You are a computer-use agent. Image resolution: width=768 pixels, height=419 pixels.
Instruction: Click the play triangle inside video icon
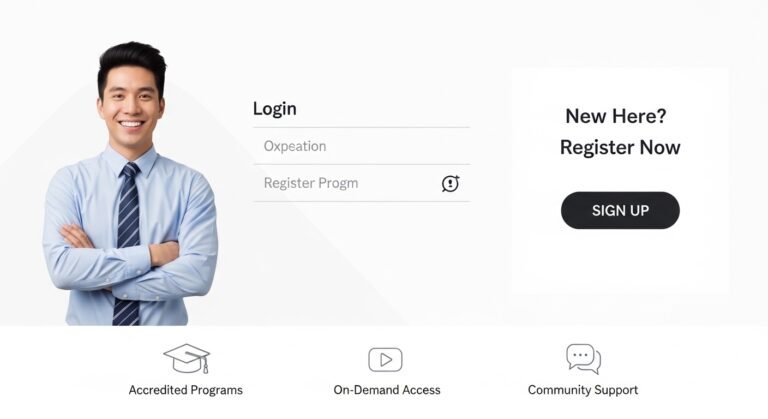point(386,360)
